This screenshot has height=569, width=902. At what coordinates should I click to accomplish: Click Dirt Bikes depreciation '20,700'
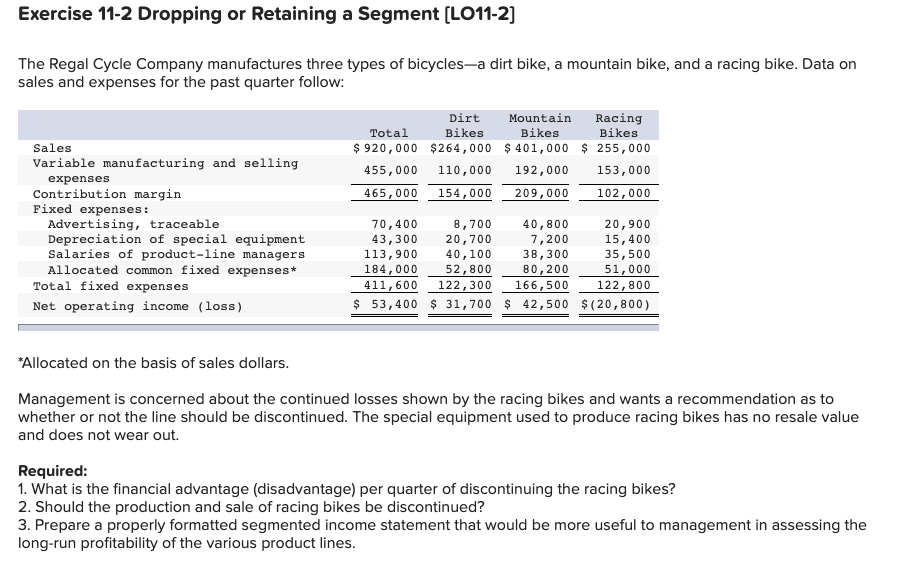(x=469, y=239)
